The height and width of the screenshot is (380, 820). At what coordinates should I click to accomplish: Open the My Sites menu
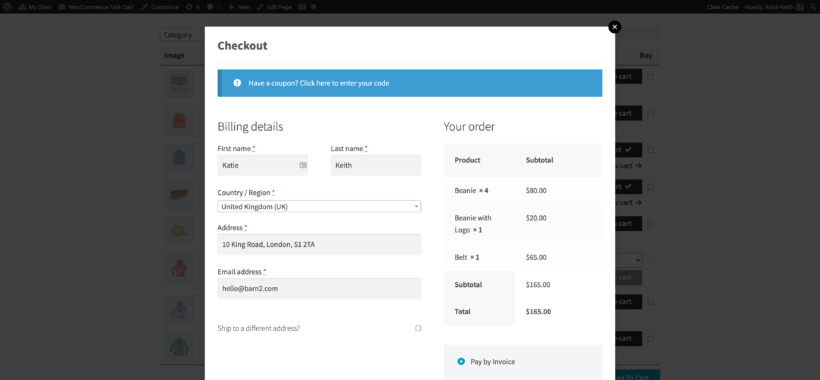(x=35, y=7)
